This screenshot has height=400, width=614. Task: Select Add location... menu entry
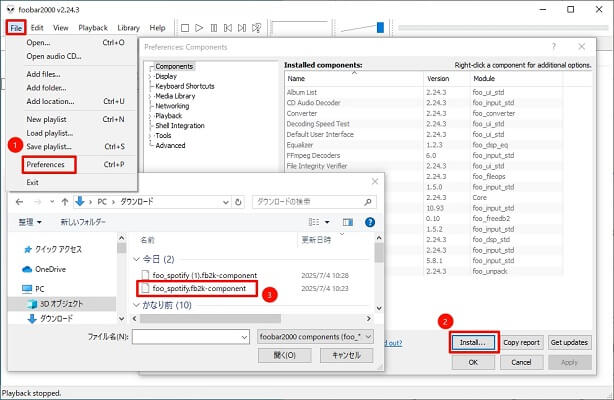(72, 101)
